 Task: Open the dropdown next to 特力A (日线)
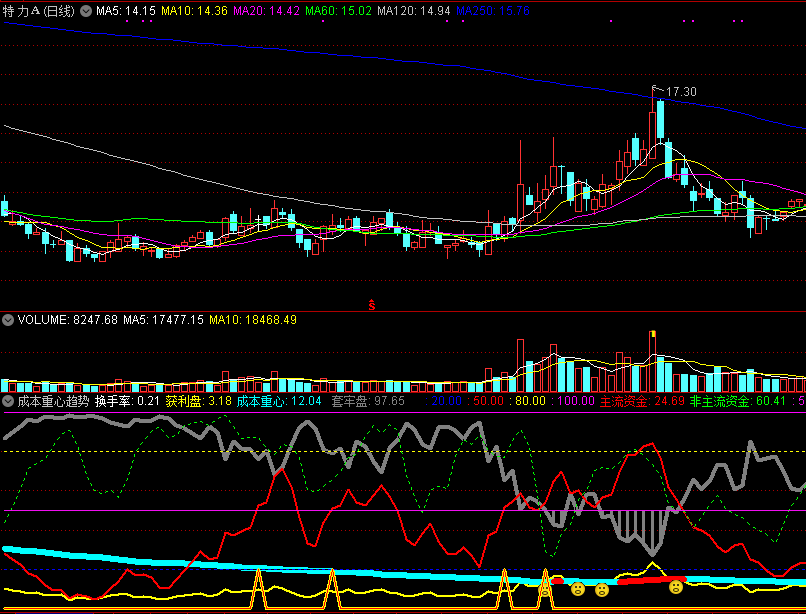pyautogui.click(x=86, y=11)
